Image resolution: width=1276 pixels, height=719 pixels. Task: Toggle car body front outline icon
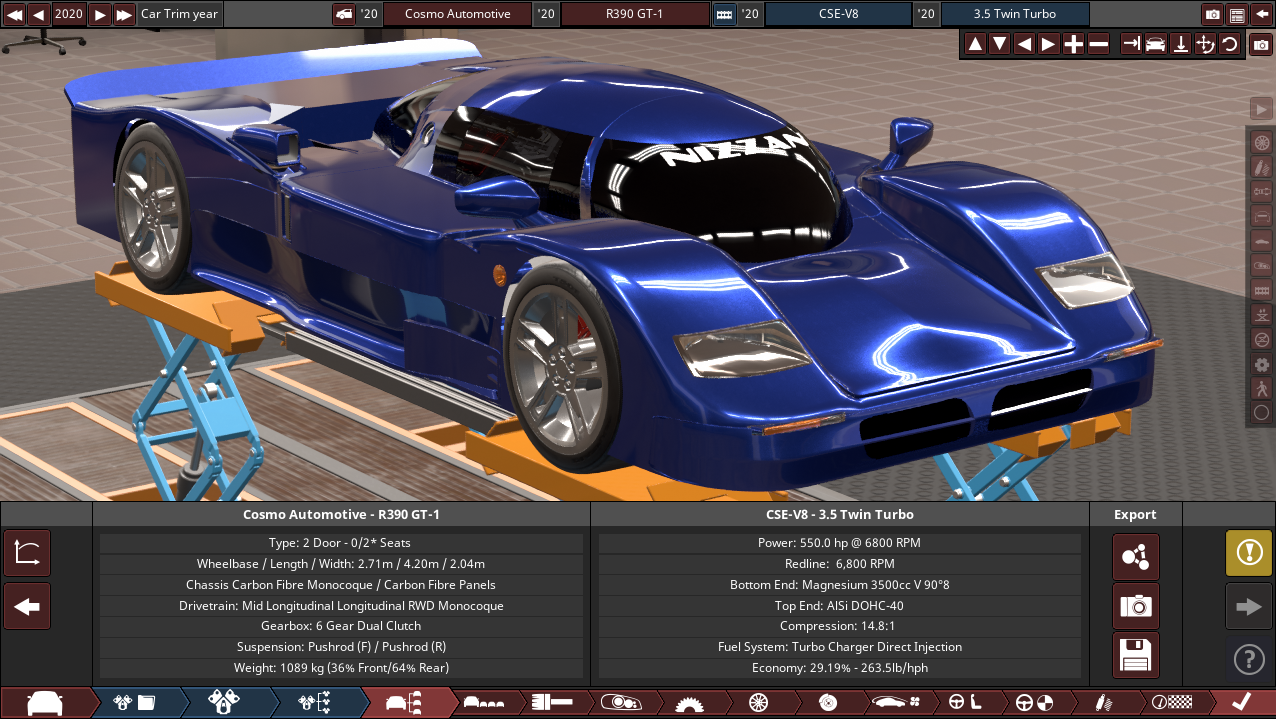click(x=1261, y=216)
